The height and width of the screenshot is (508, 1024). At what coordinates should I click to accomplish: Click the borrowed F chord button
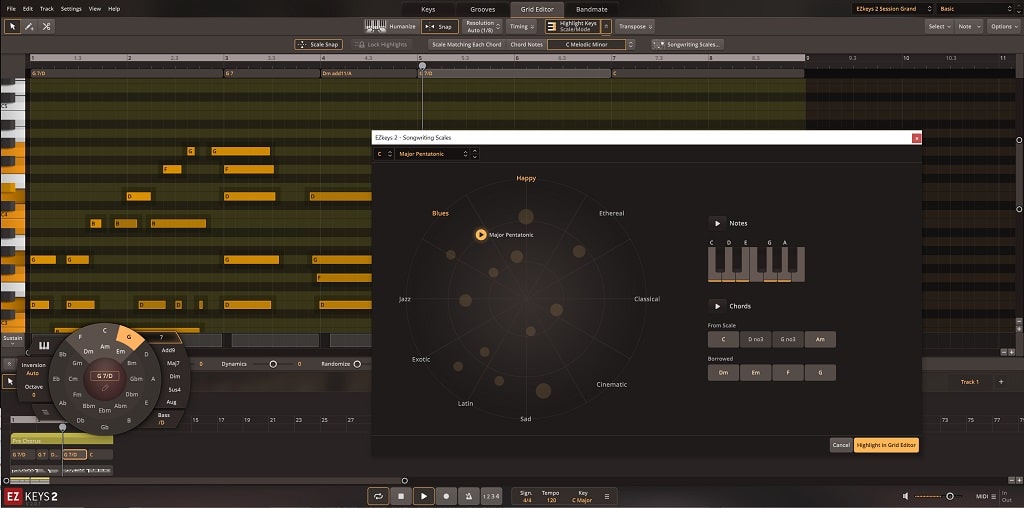pos(788,373)
